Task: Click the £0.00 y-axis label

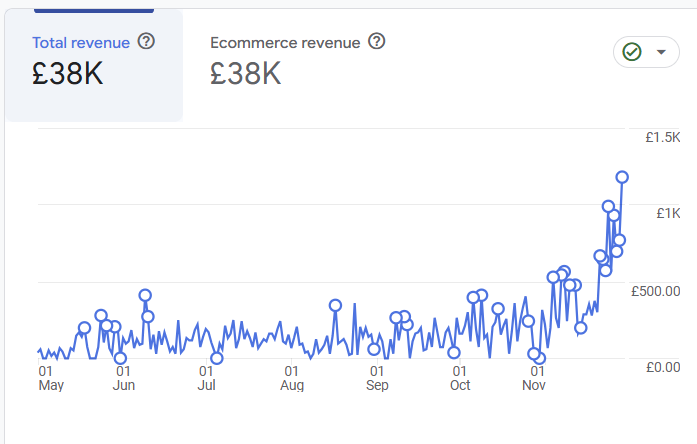Action: point(662,367)
